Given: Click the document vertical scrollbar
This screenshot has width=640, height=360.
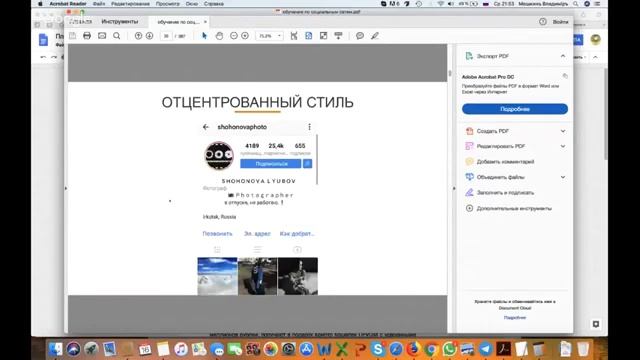Looking at the screenshot, I should click(x=450, y=73).
